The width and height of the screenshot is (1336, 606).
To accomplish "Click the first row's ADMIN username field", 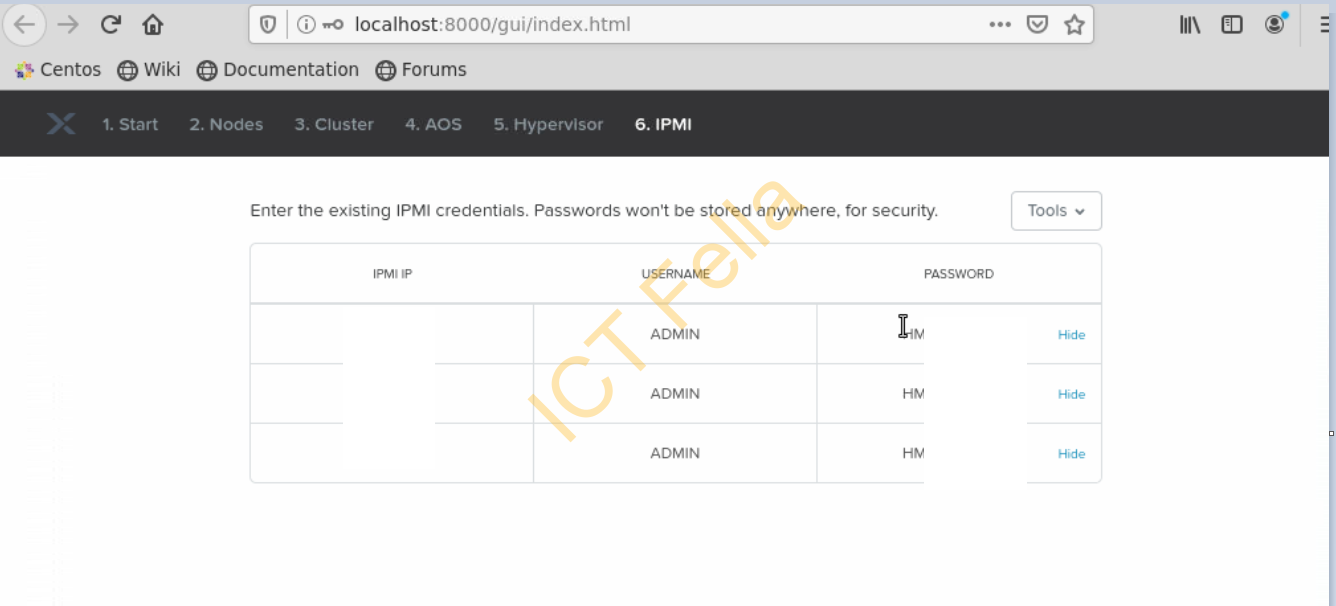I will point(675,334).
